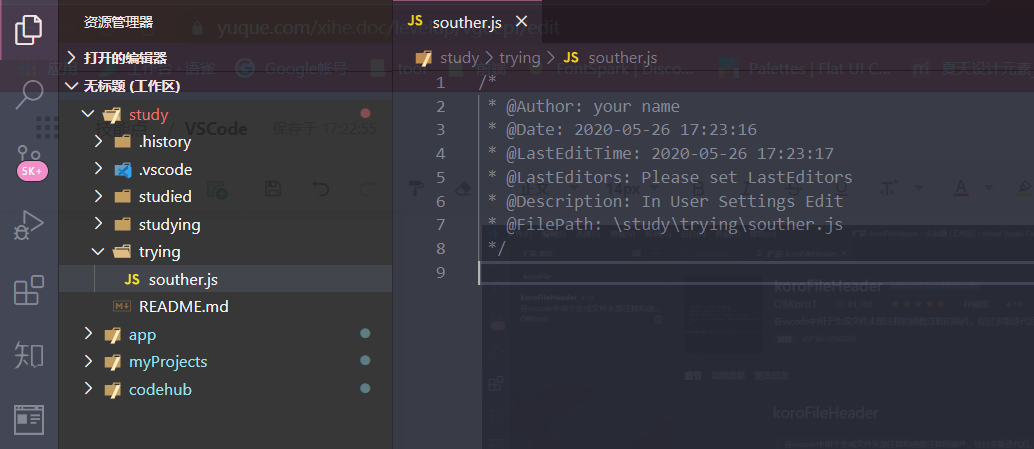1034x449 pixels.
Task: Switch to the souther.js tab
Action: (467, 22)
